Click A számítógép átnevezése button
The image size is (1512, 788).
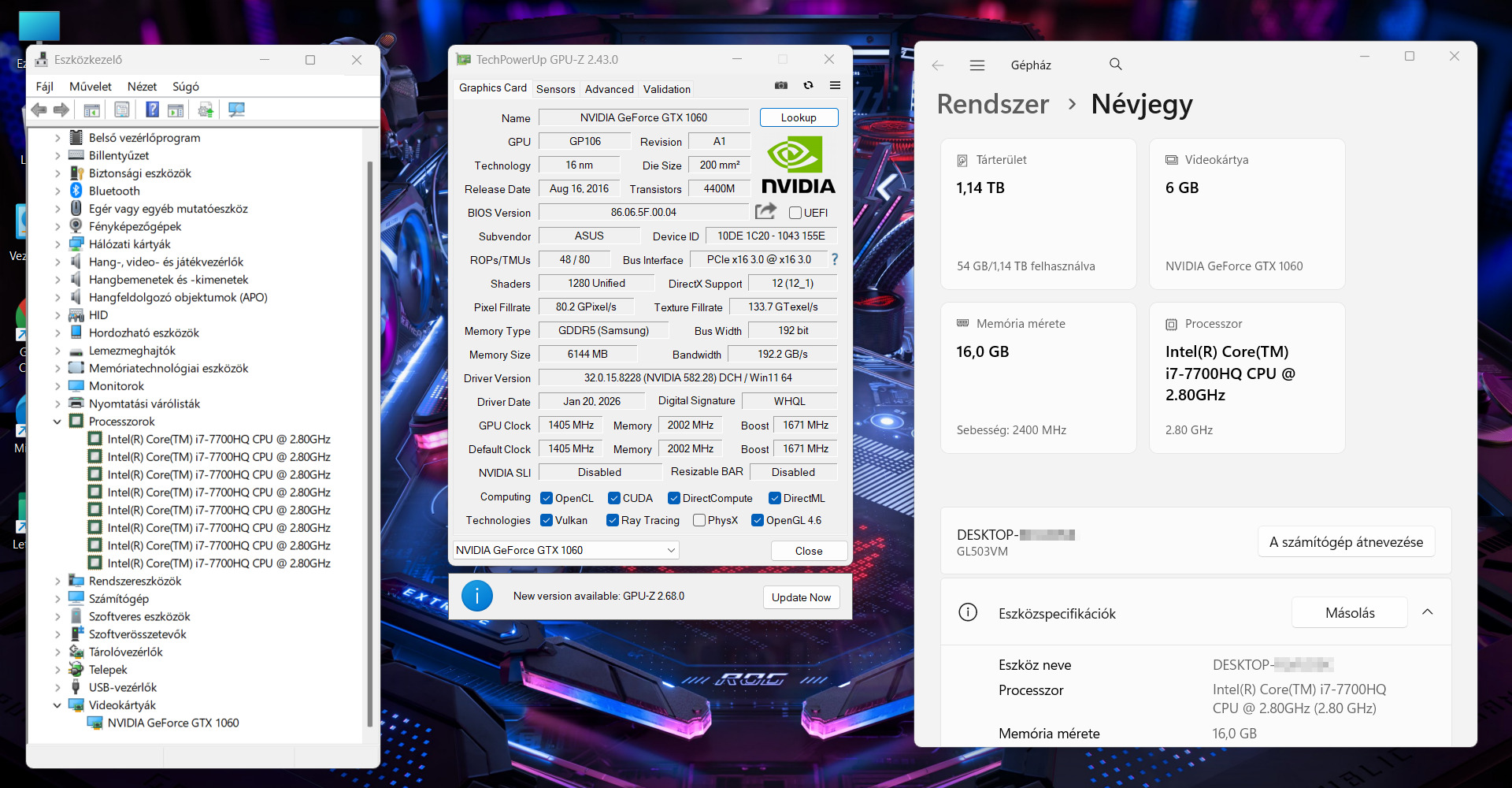tap(1347, 542)
